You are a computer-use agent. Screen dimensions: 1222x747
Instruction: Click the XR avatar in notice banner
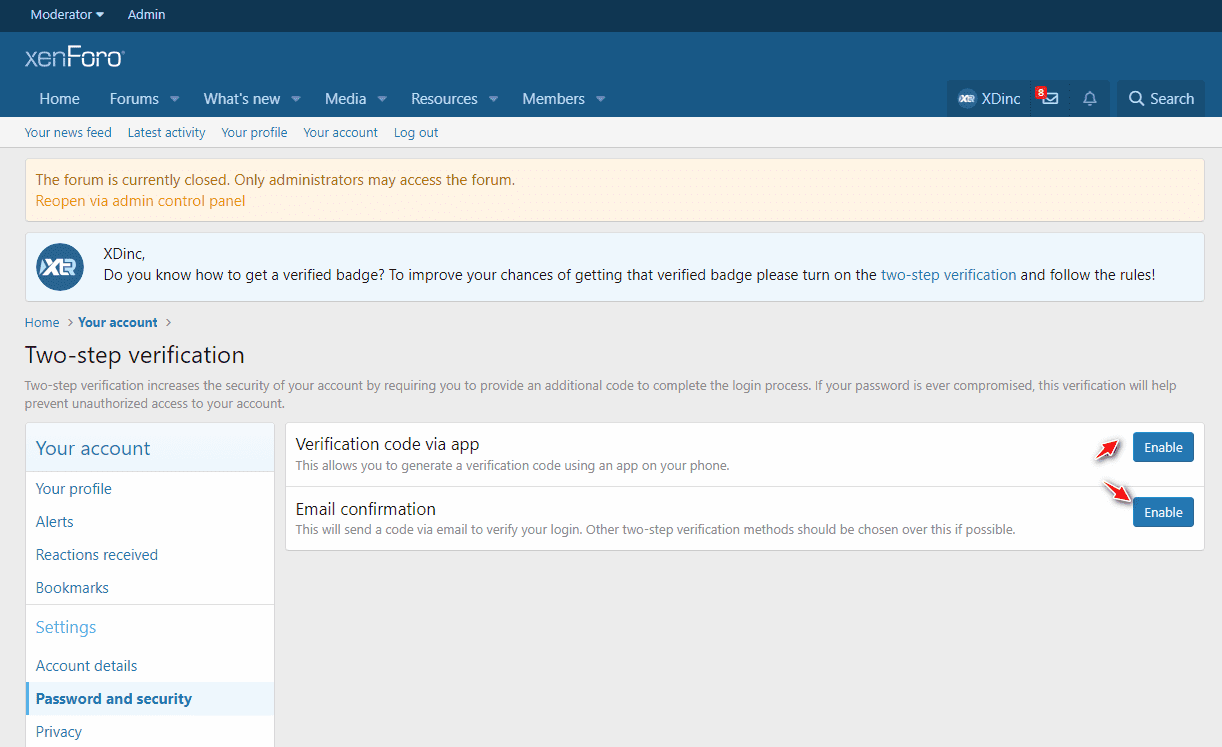pos(60,267)
